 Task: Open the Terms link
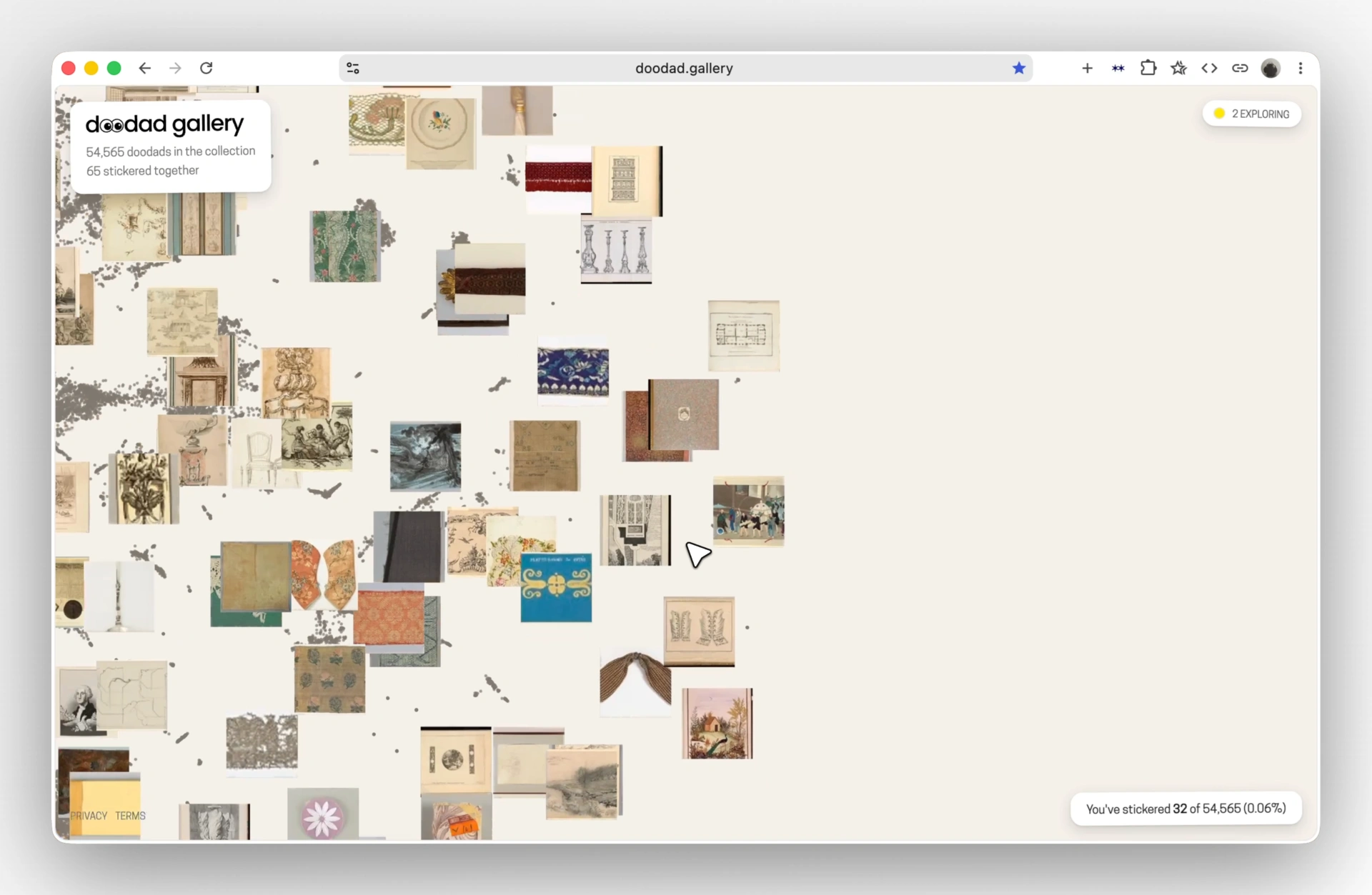point(130,816)
